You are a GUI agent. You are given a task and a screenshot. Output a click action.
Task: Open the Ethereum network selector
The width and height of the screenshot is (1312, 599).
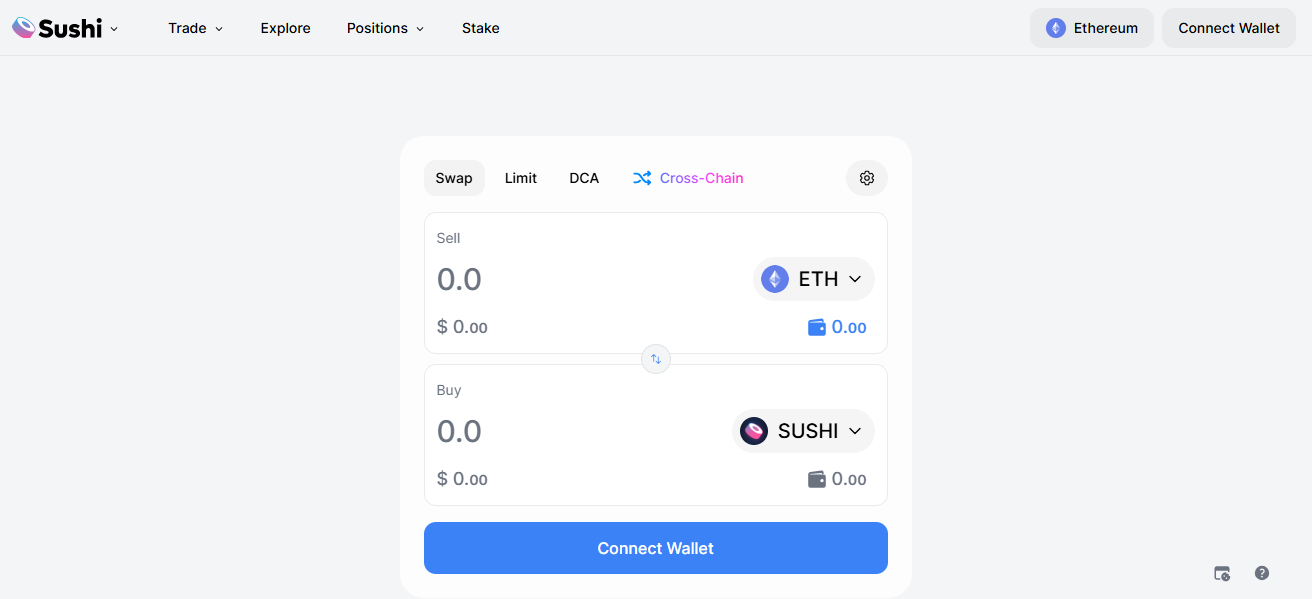[1092, 28]
